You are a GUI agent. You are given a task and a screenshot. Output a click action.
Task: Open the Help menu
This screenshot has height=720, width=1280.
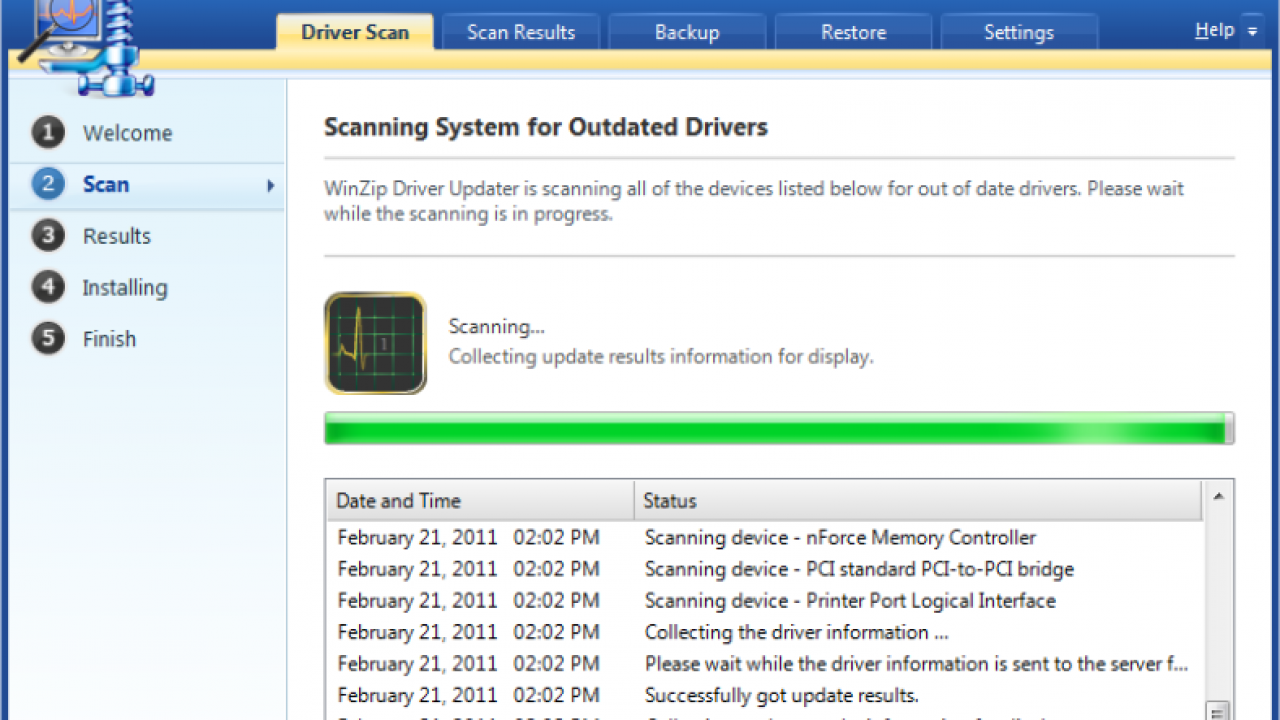pos(1214,30)
